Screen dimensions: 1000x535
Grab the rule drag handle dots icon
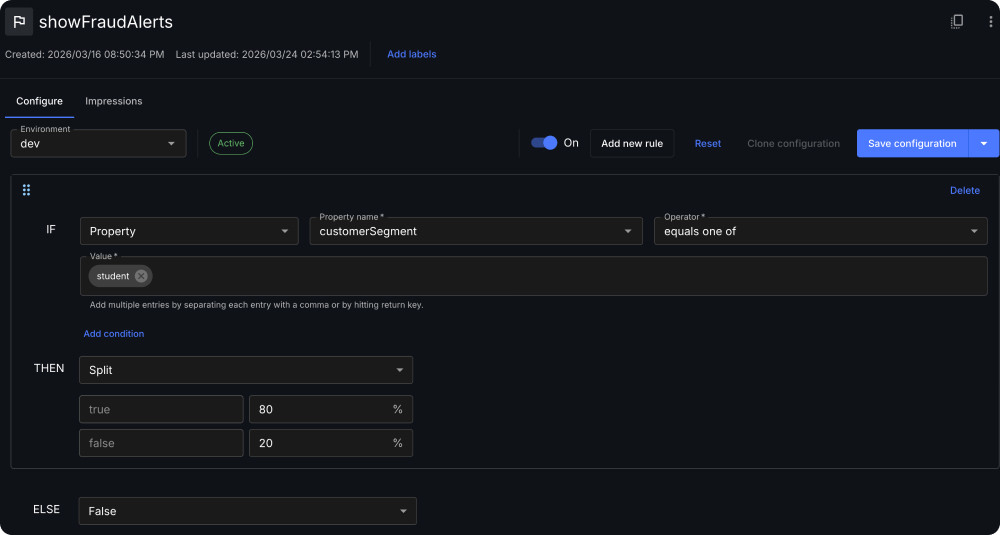(26, 190)
